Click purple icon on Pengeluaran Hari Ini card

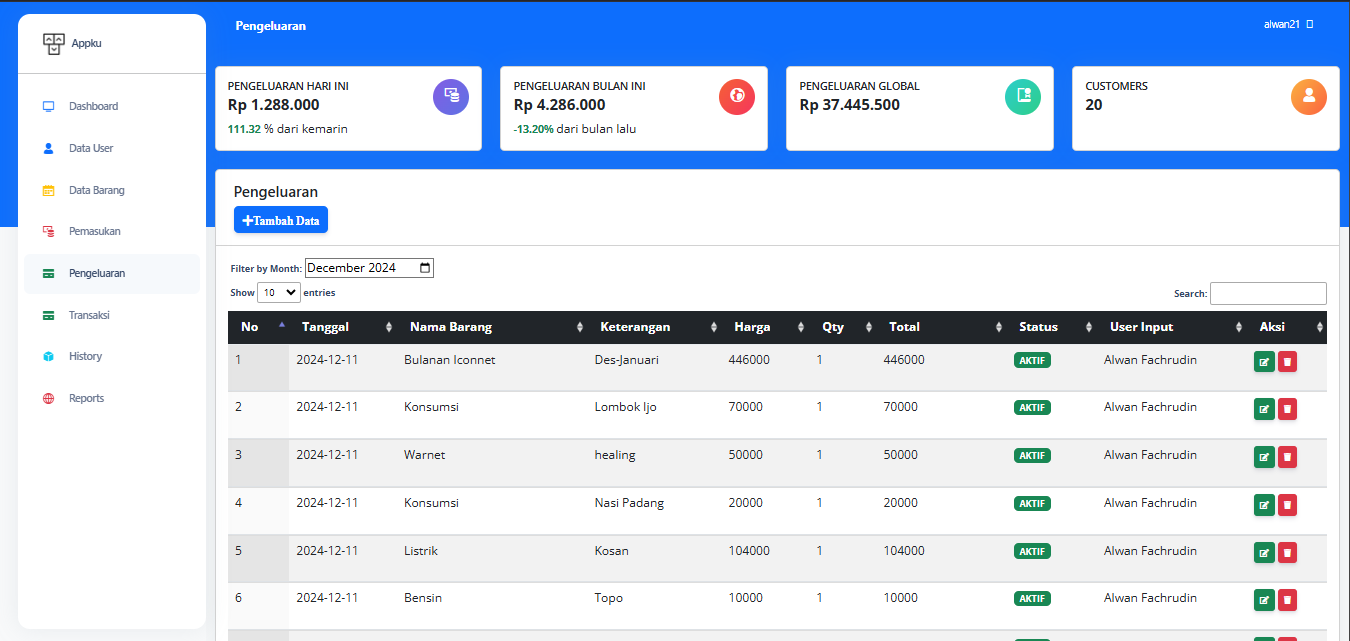(451, 96)
